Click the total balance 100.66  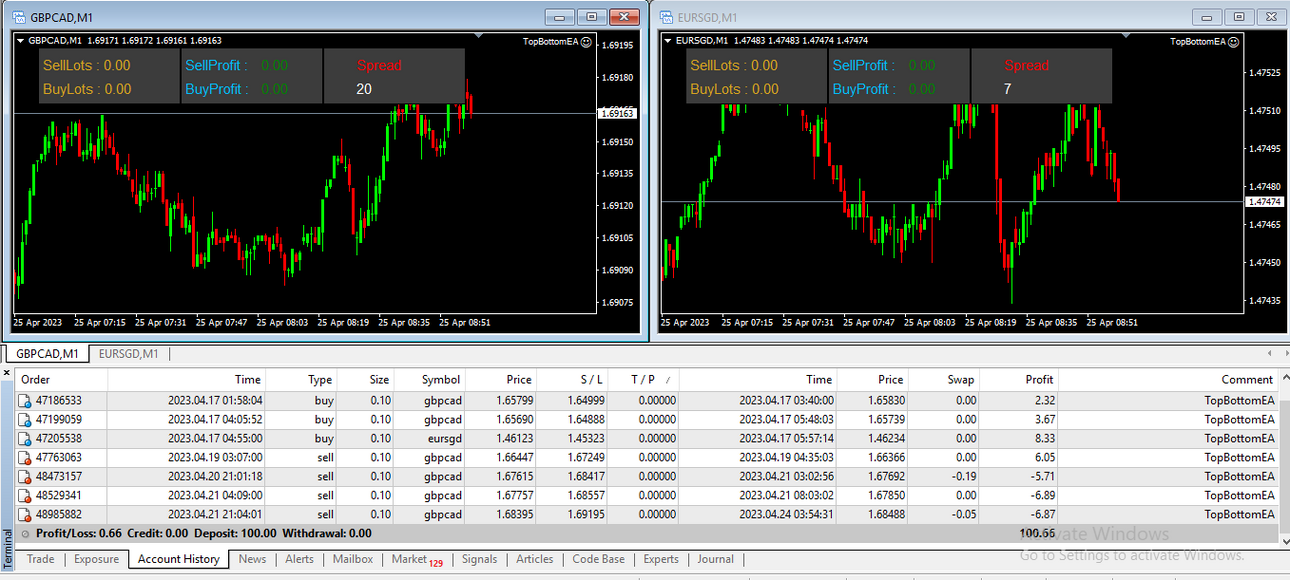1037,534
